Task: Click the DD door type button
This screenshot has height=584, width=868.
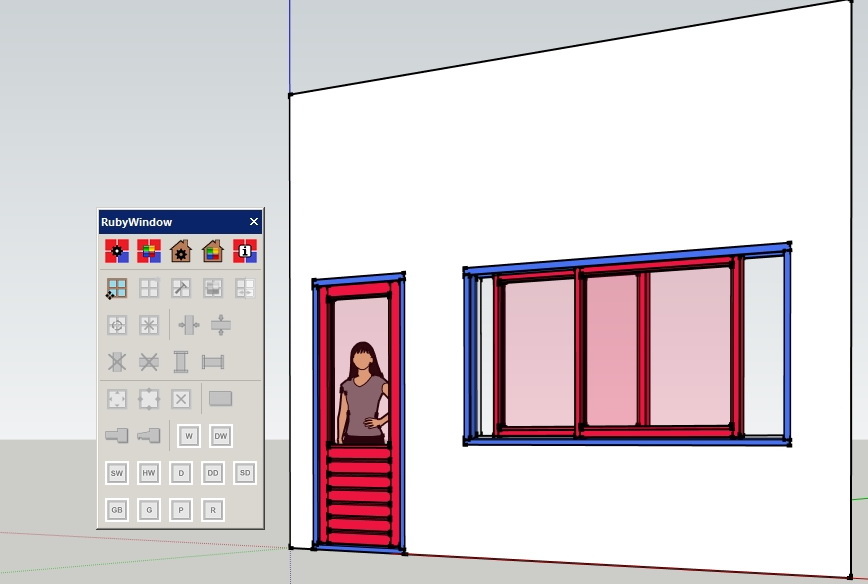Action: pos(213,473)
